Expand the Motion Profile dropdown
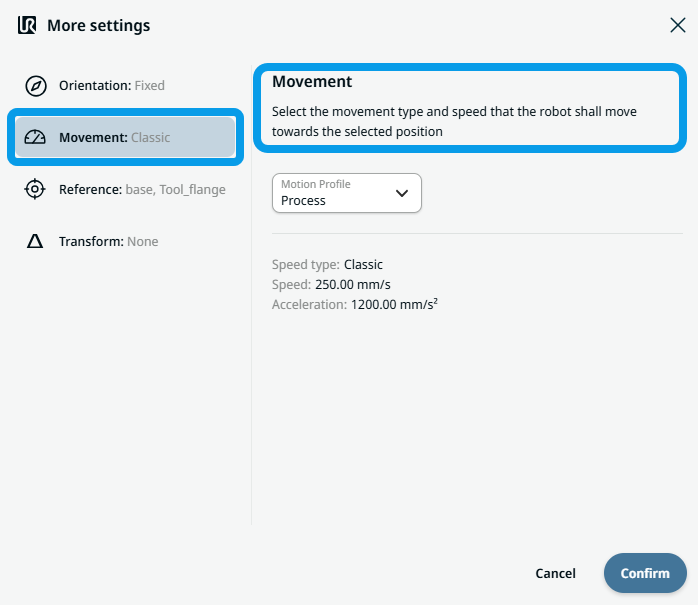 click(x=346, y=193)
